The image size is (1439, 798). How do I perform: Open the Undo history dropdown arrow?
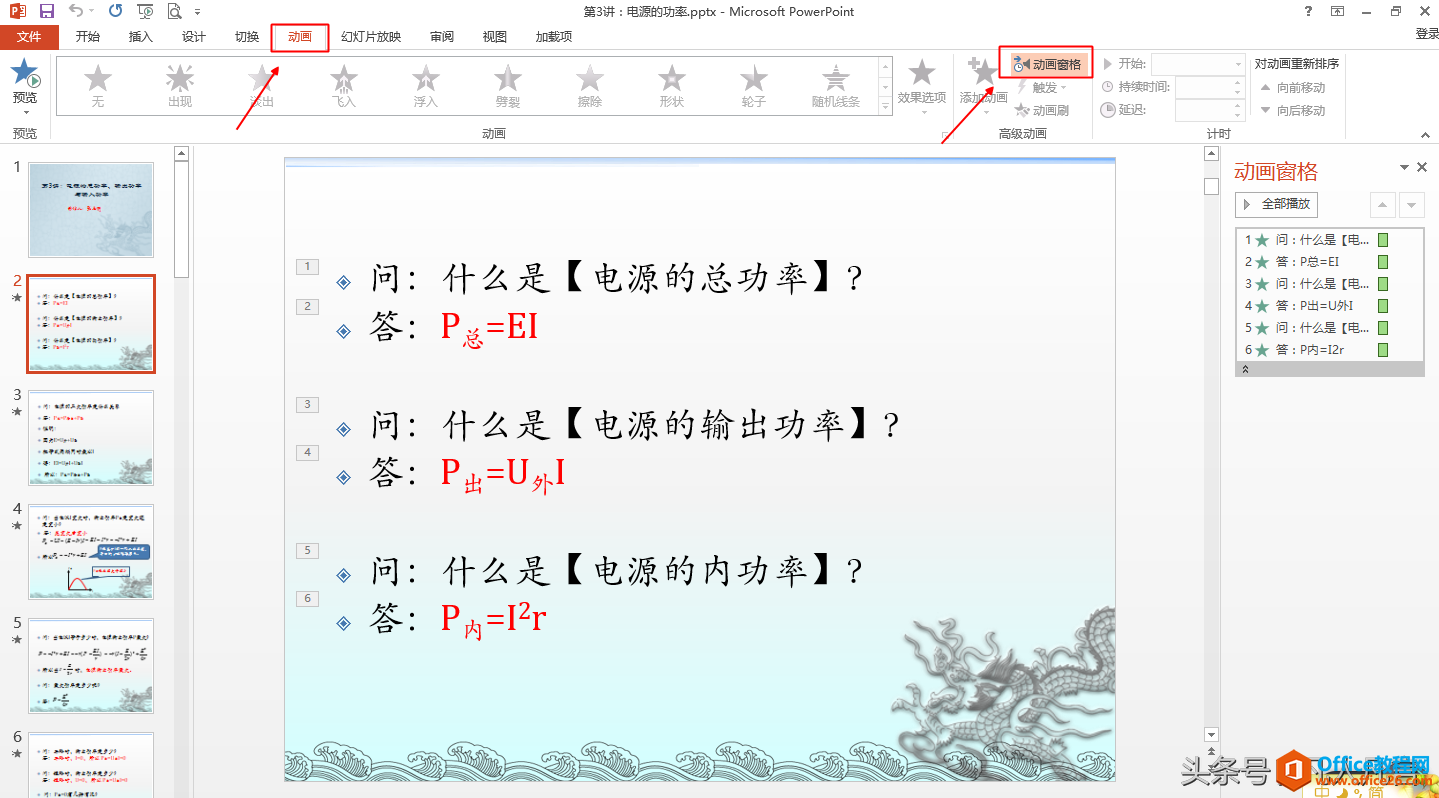(x=92, y=12)
